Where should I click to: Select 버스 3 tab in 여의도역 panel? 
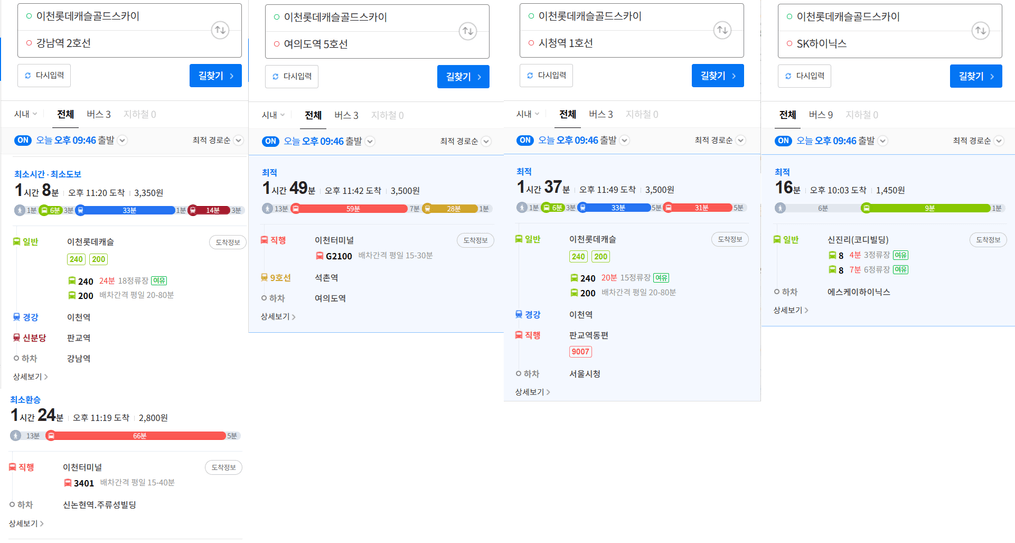[x=346, y=115]
